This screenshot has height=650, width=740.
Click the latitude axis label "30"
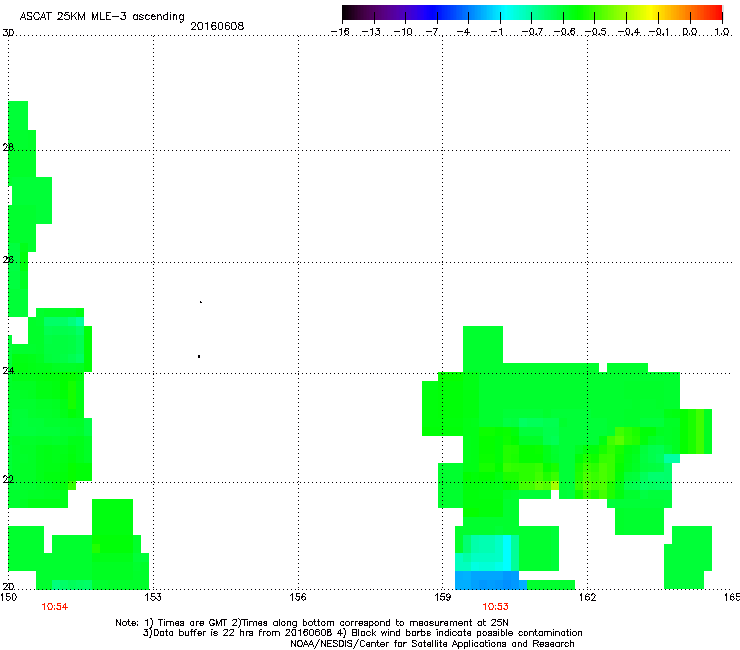point(8,33)
